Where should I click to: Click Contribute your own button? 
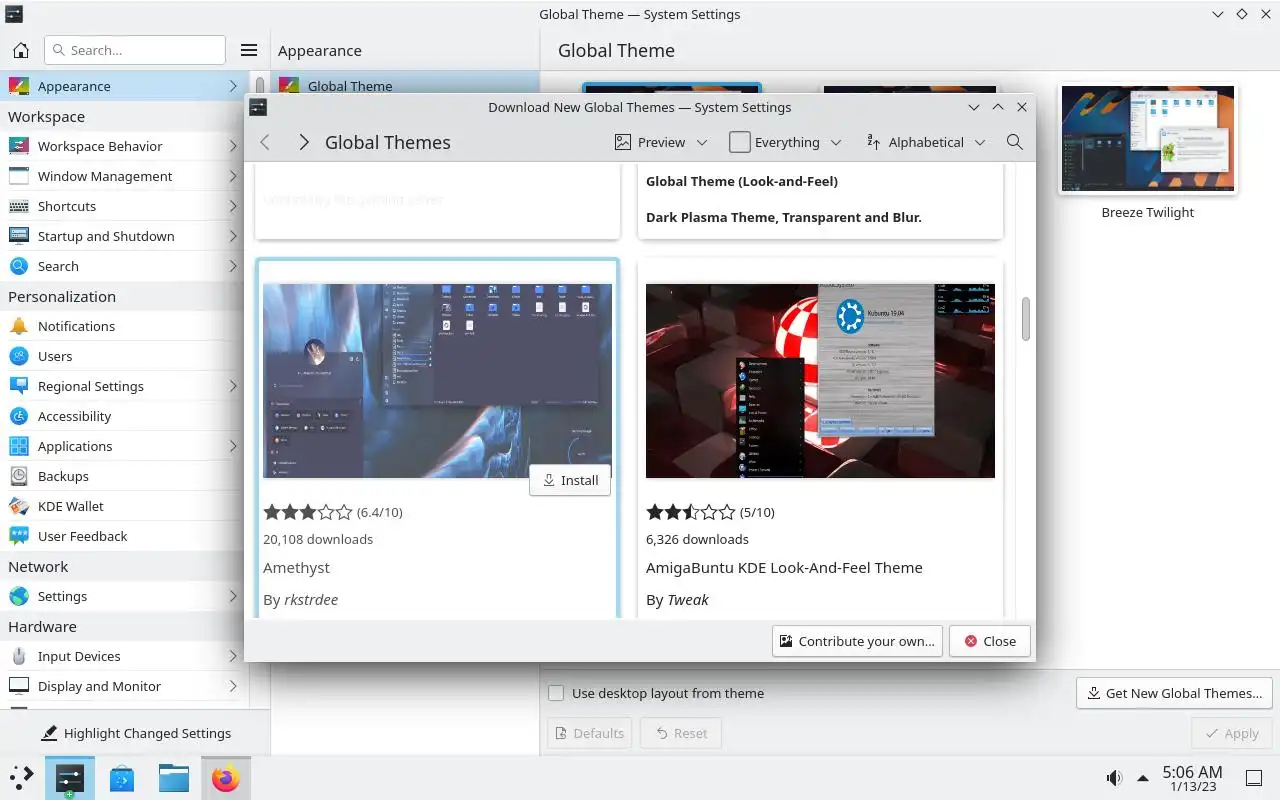tap(857, 641)
